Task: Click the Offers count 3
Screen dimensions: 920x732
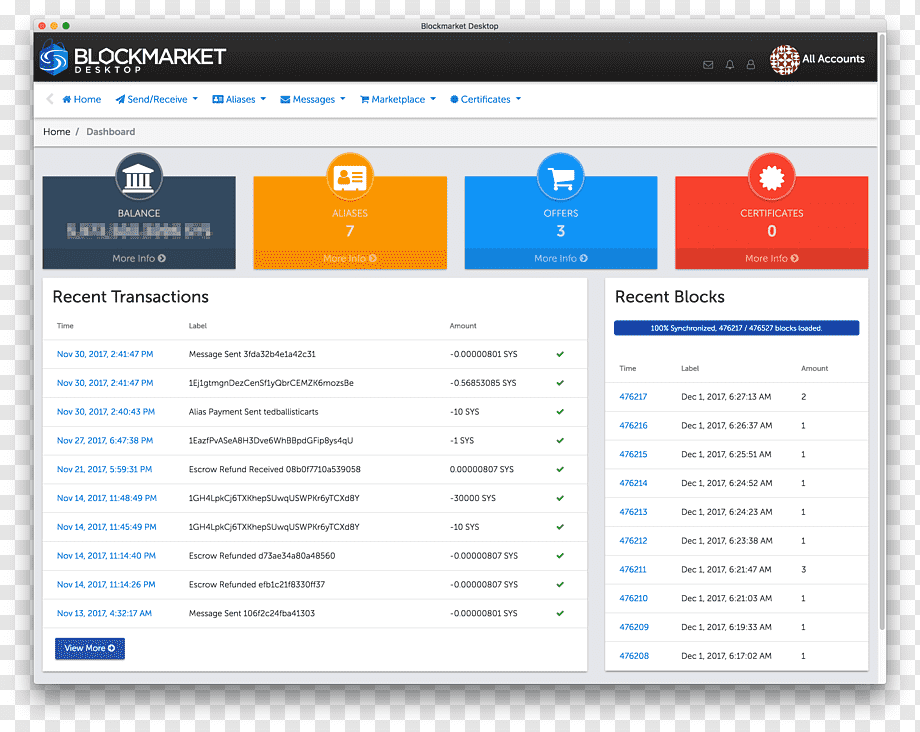Action: (561, 231)
